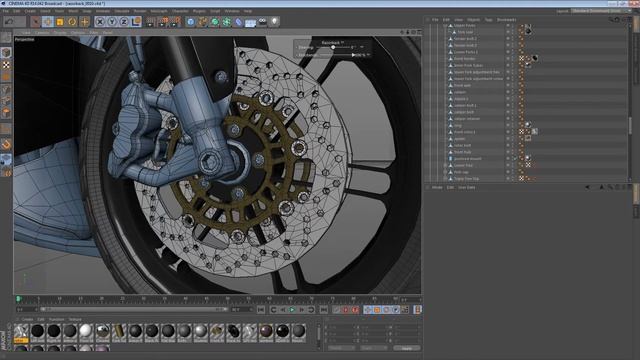
Task: Open Render Settings from the toolbar
Action: click(176, 21)
